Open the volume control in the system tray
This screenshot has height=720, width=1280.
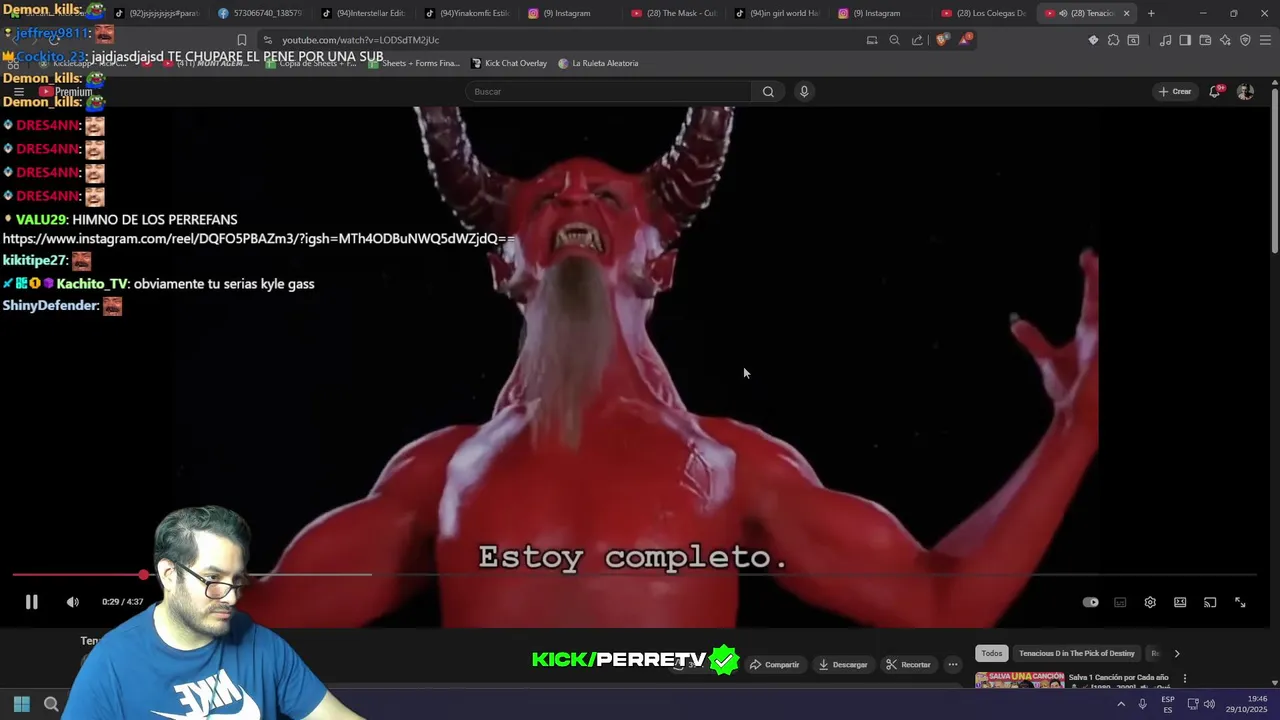pyautogui.click(x=1209, y=704)
